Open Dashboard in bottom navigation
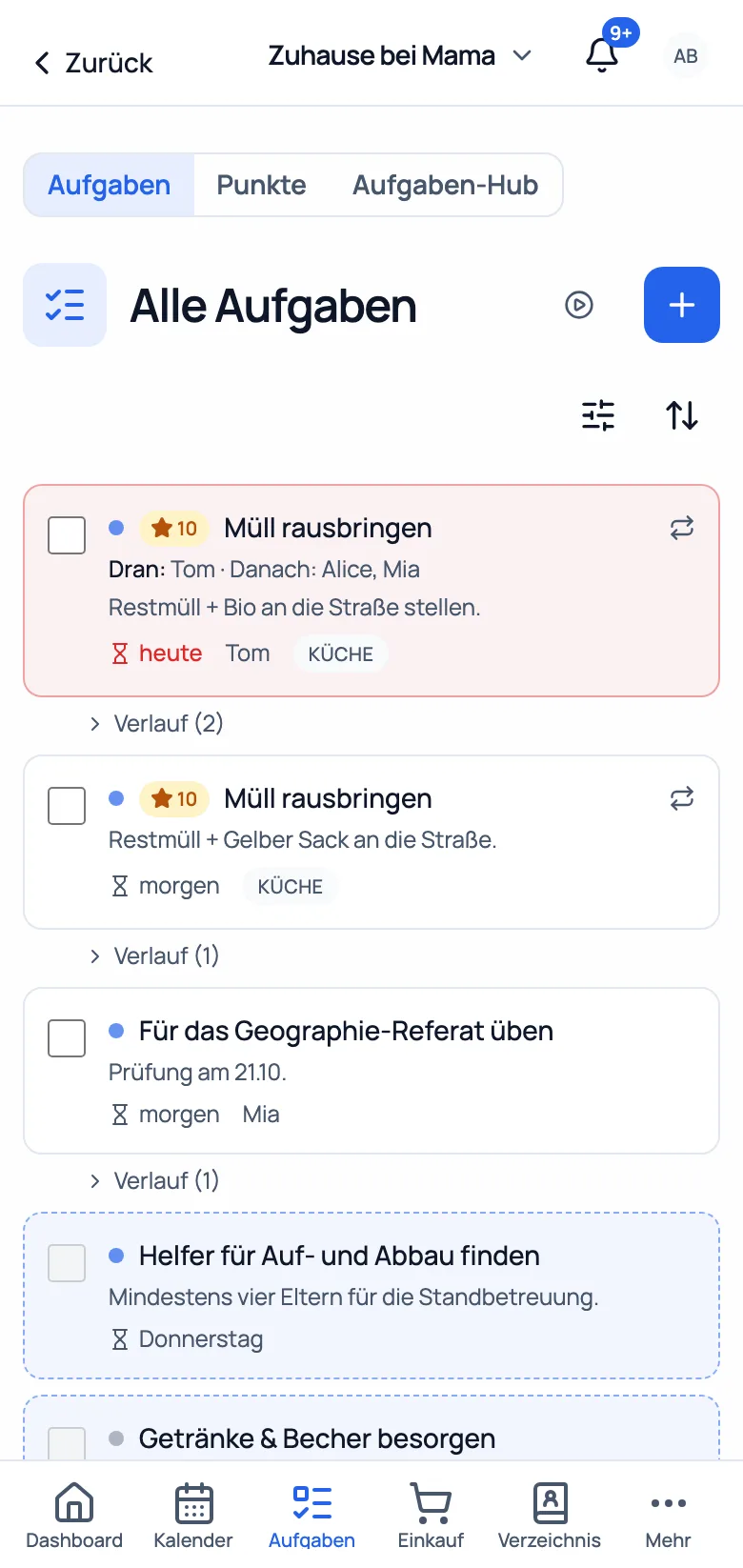 point(74,1516)
